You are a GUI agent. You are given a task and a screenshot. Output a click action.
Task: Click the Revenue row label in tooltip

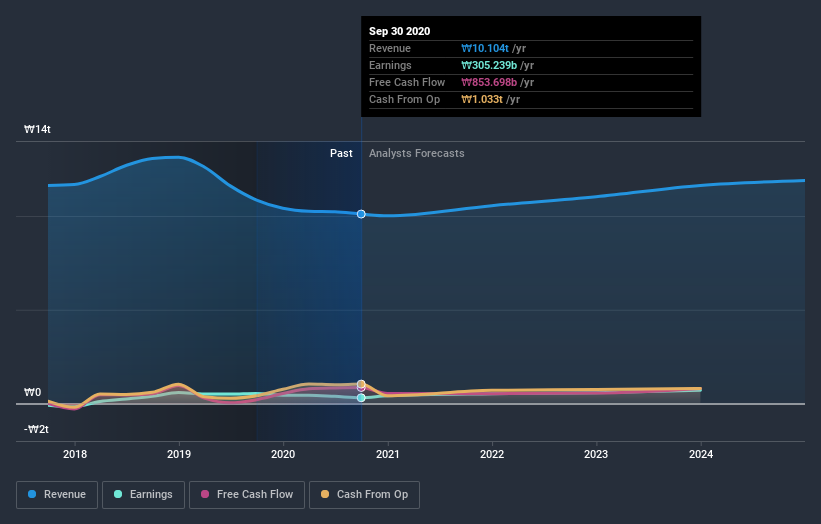pyautogui.click(x=390, y=48)
